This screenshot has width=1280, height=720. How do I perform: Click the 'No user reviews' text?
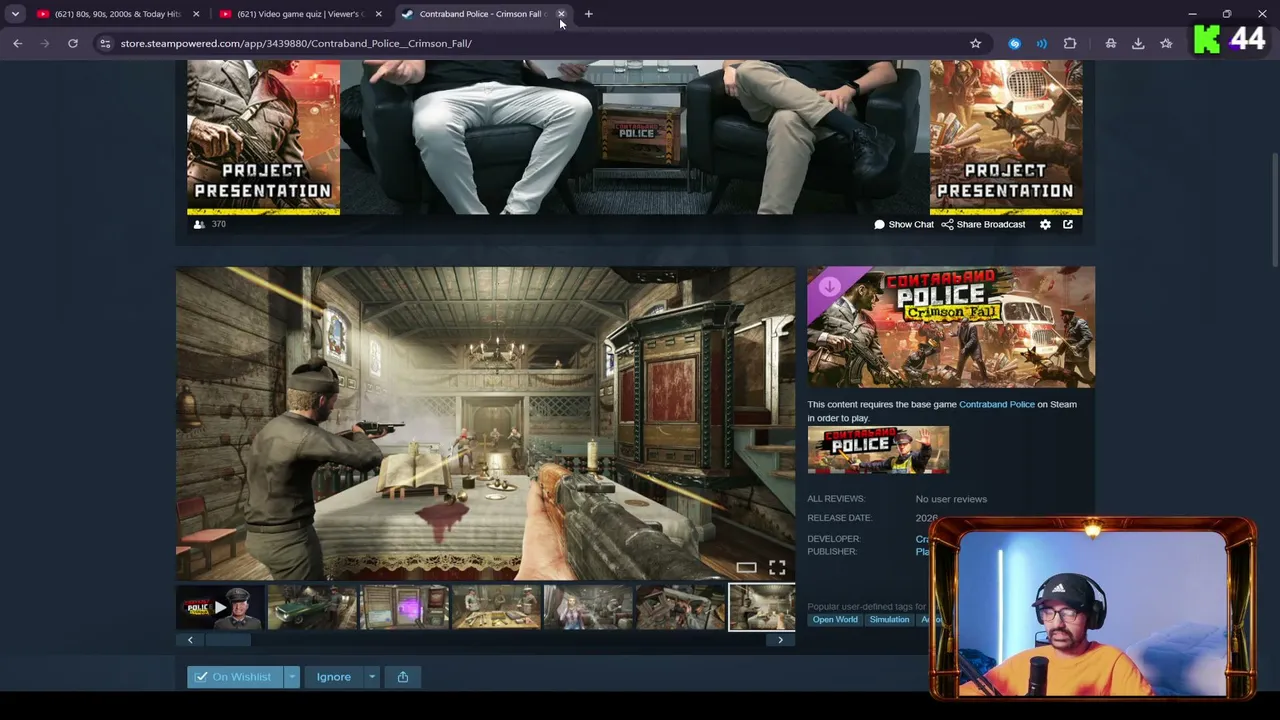(x=951, y=499)
